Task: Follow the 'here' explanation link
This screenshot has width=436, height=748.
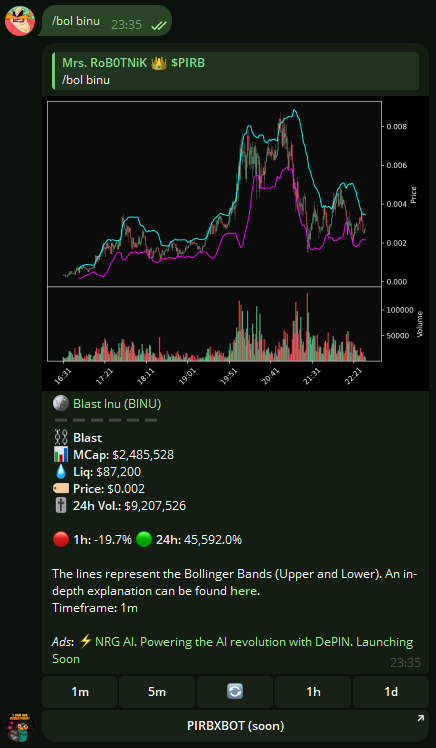Action: [244, 592]
